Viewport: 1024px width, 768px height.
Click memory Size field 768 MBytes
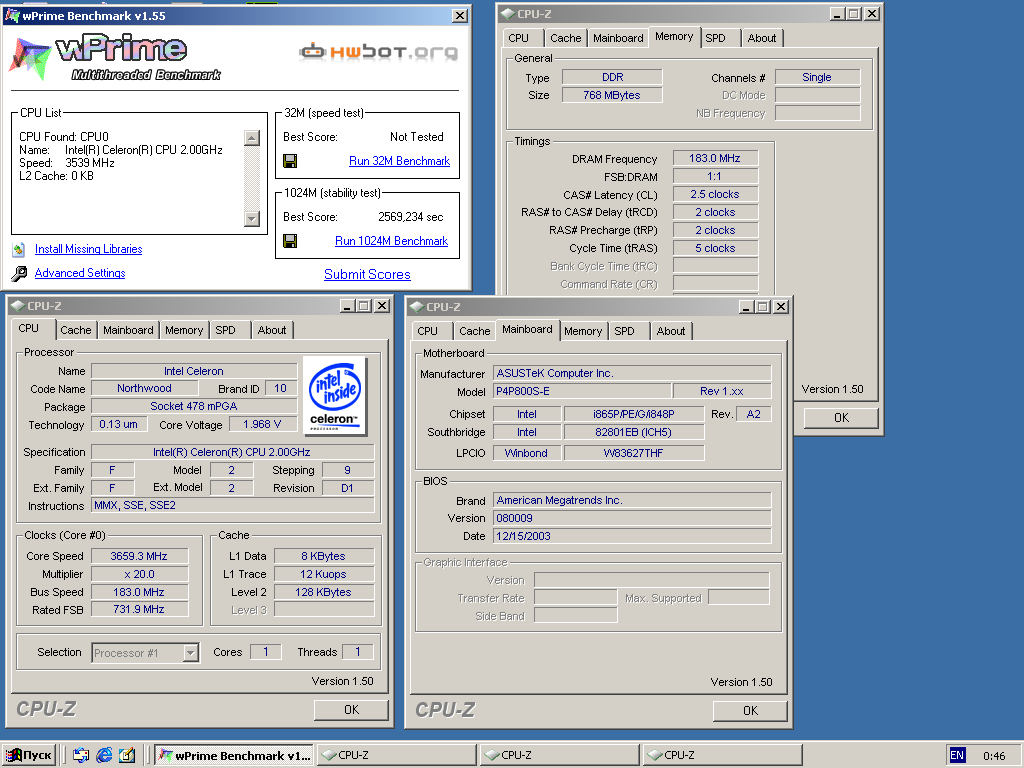612,95
